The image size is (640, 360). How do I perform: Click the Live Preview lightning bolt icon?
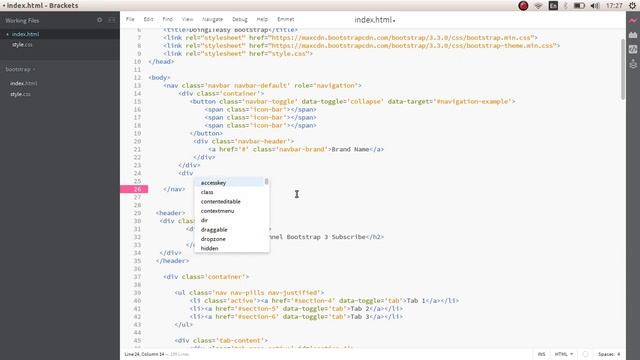pyautogui.click(x=633, y=20)
